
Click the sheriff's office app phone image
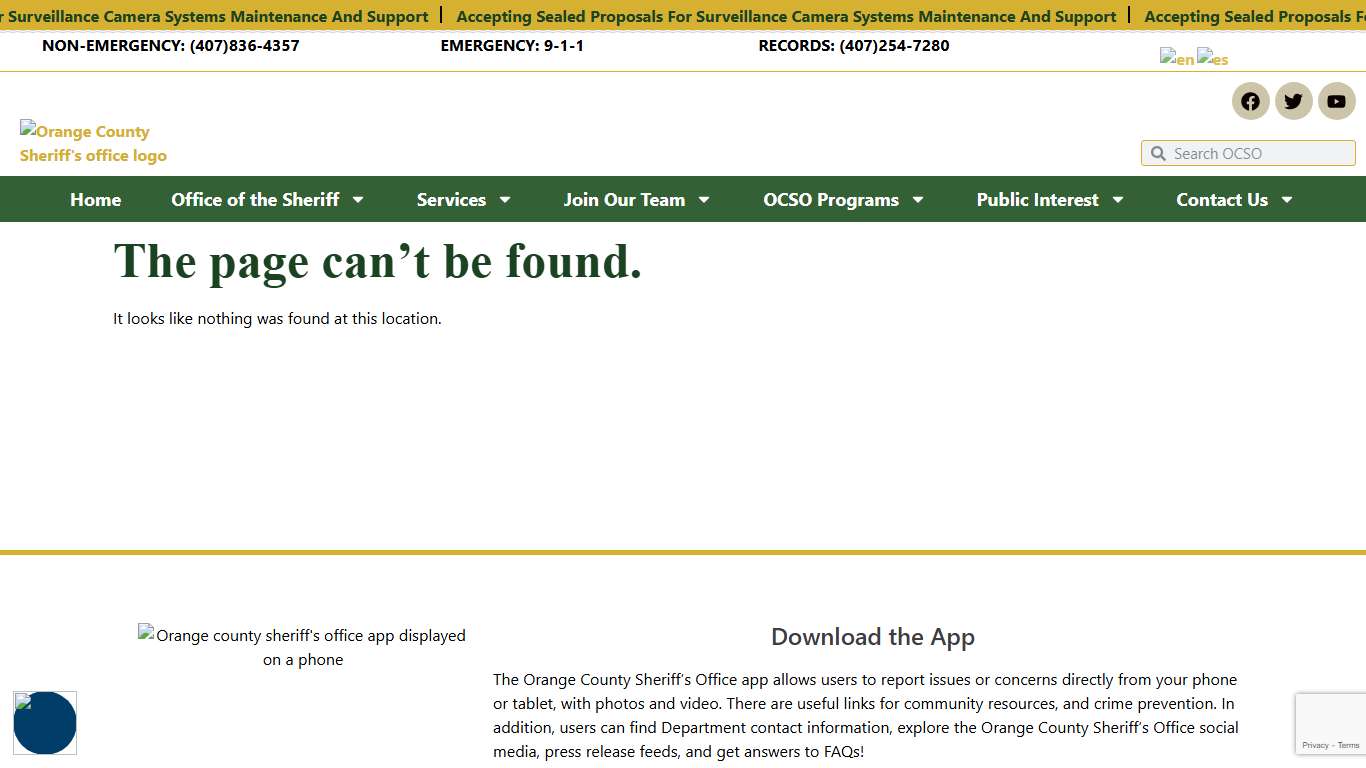pos(302,647)
